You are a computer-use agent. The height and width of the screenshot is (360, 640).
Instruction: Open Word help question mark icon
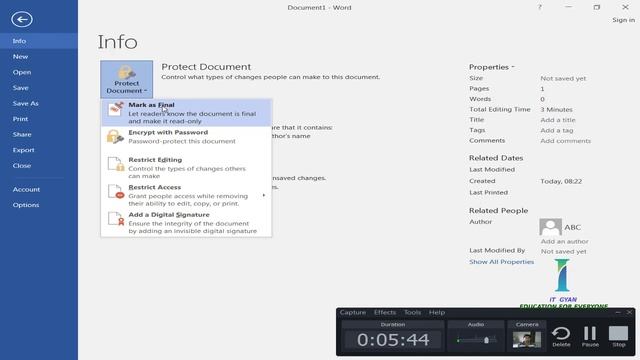tap(540, 7)
